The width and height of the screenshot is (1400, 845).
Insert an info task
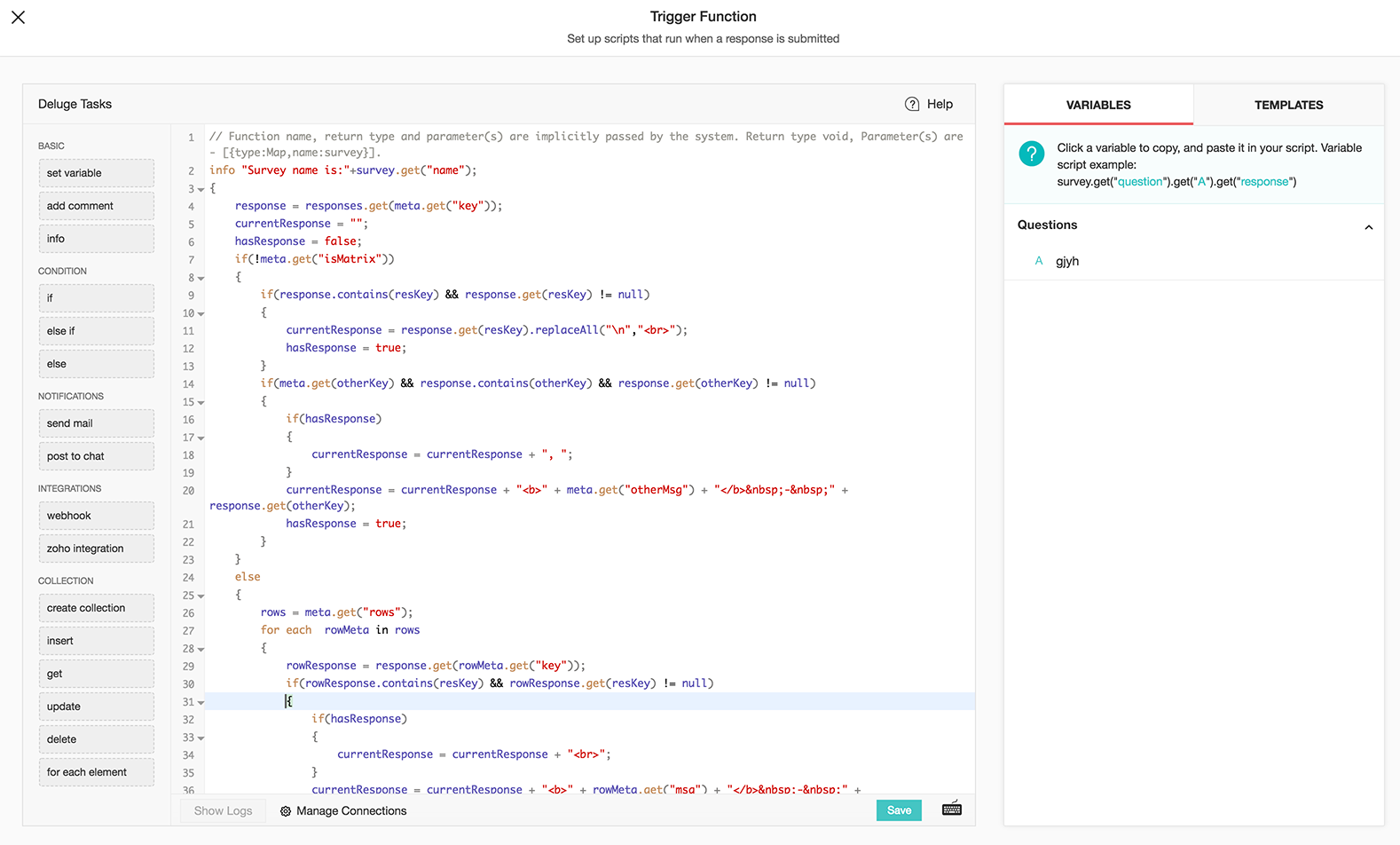[x=96, y=239]
